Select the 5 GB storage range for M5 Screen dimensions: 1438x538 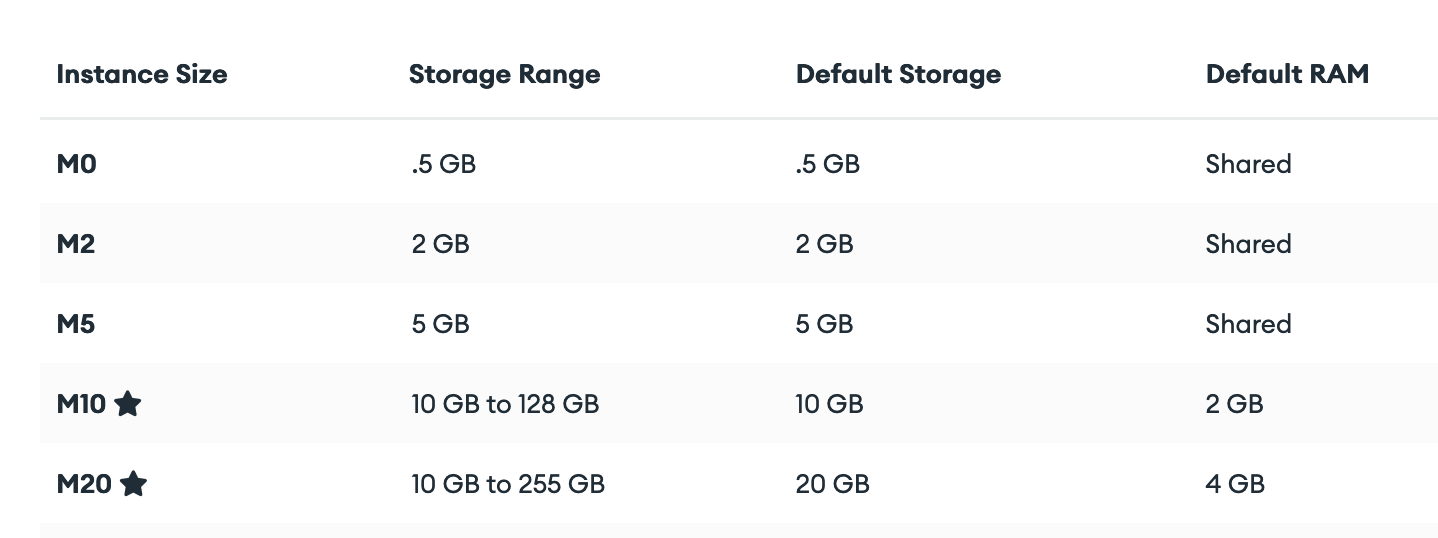(440, 324)
